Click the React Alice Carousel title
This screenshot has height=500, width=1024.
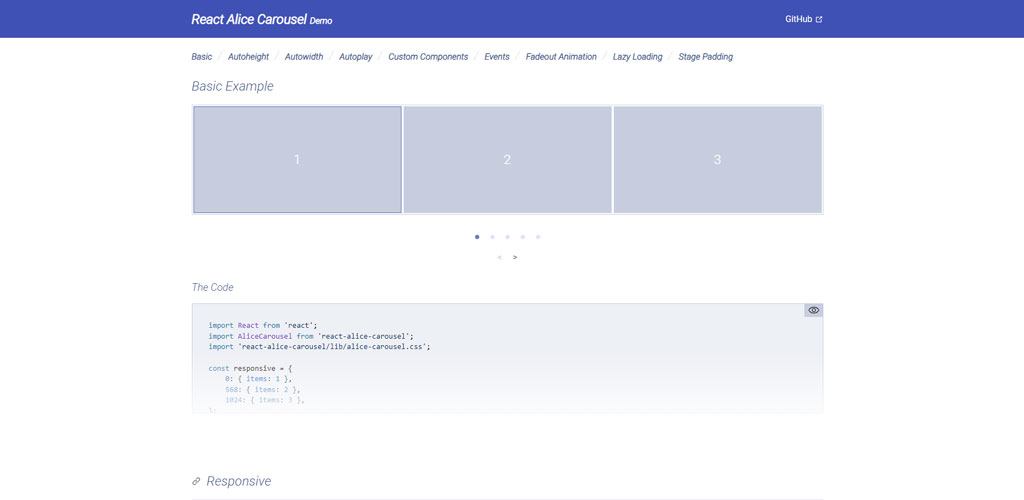[249, 20]
